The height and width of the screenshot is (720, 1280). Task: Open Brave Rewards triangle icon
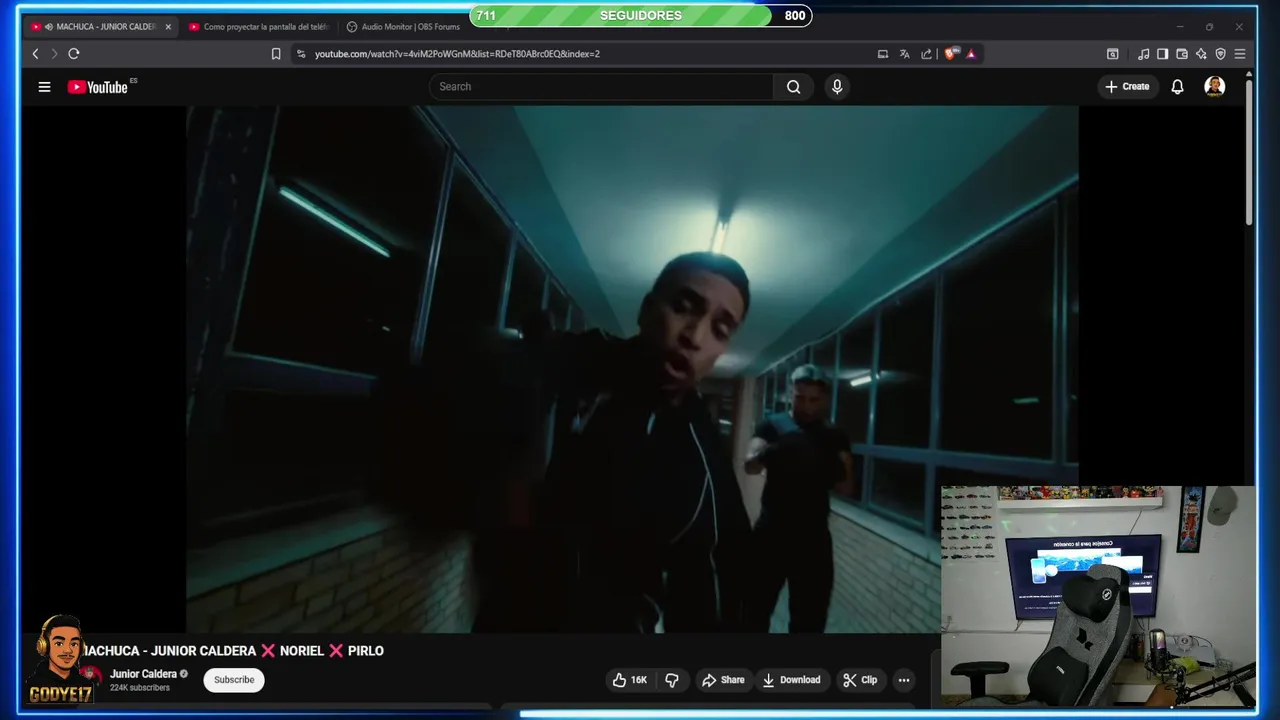coord(971,54)
